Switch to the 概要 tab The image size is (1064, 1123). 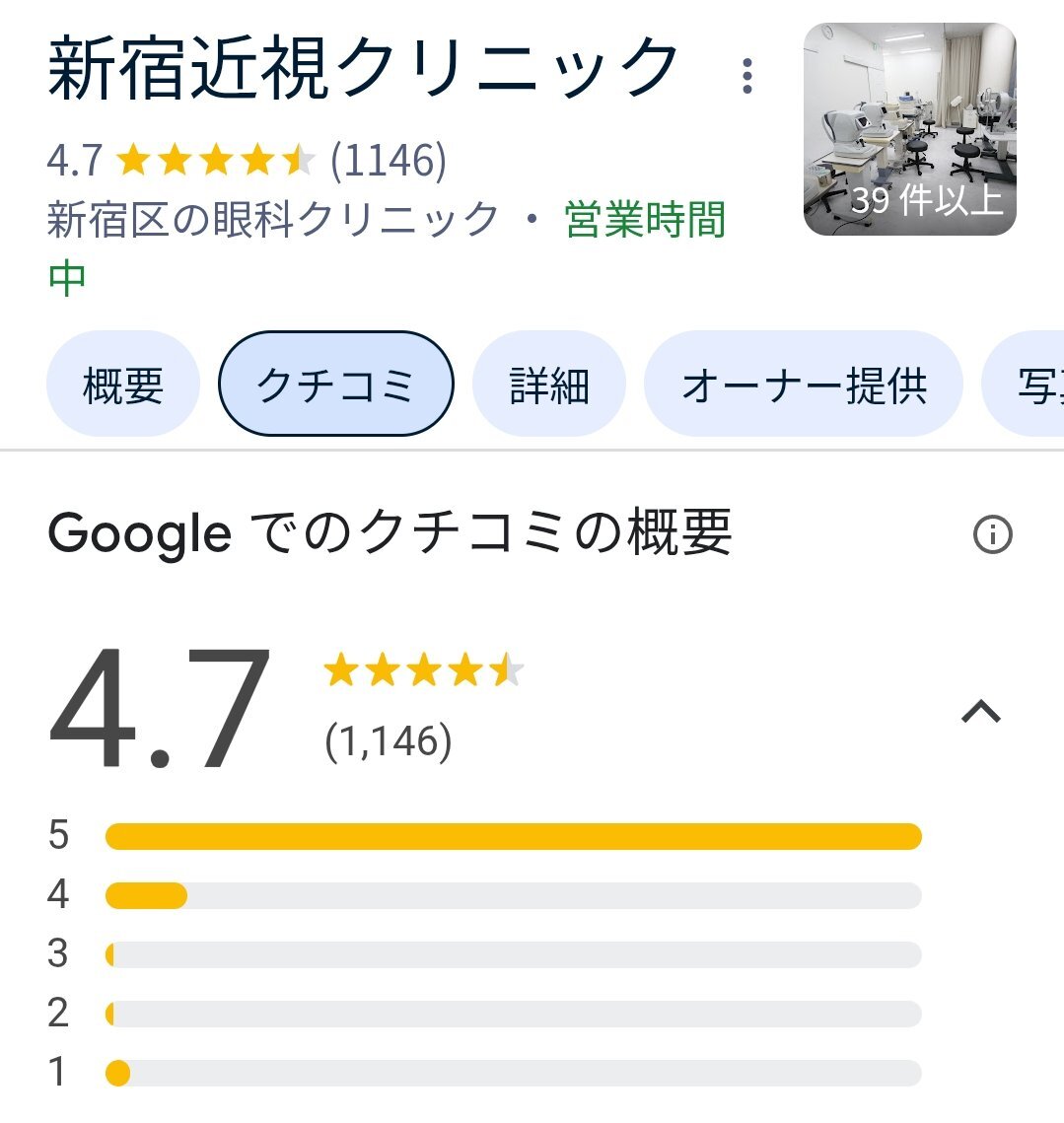pyautogui.click(x=123, y=384)
